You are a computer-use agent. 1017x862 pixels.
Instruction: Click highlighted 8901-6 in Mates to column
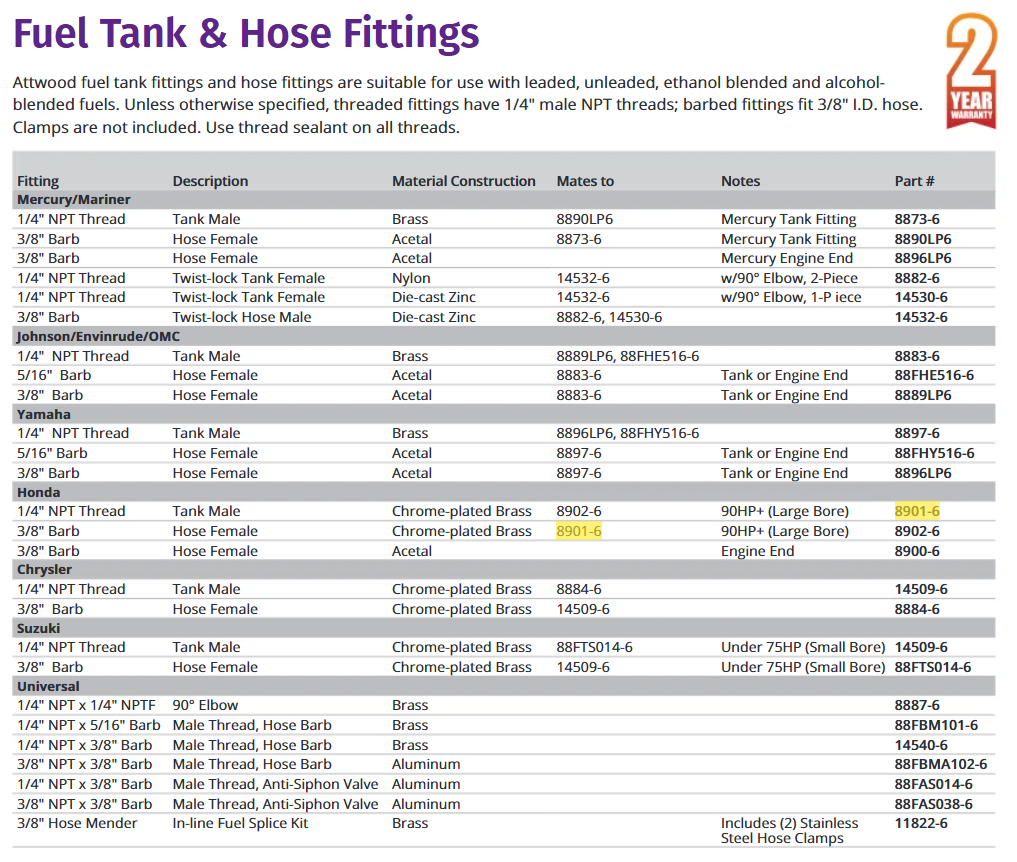(x=579, y=531)
